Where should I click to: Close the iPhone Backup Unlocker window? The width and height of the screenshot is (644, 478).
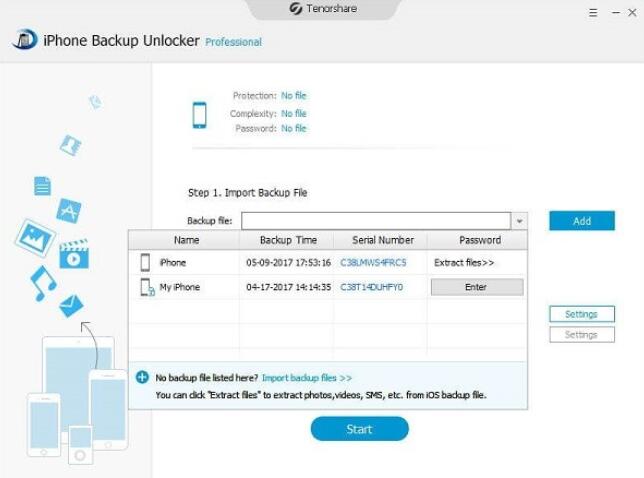(632, 13)
